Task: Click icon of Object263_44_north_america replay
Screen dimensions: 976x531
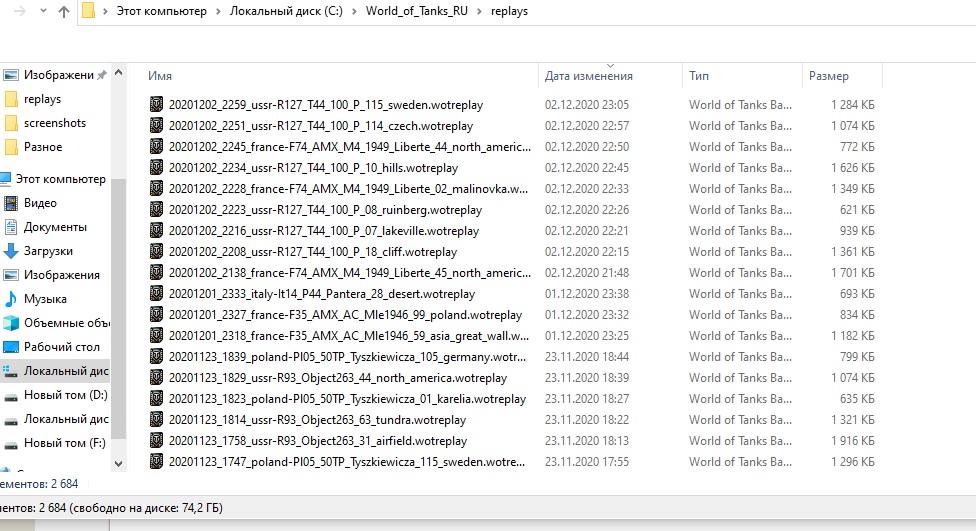Action: [x=156, y=378]
